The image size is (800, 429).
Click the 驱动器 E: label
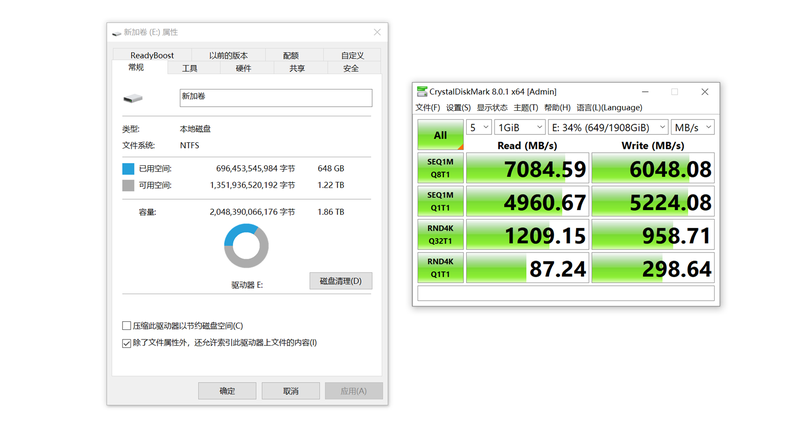click(x=247, y=285)
